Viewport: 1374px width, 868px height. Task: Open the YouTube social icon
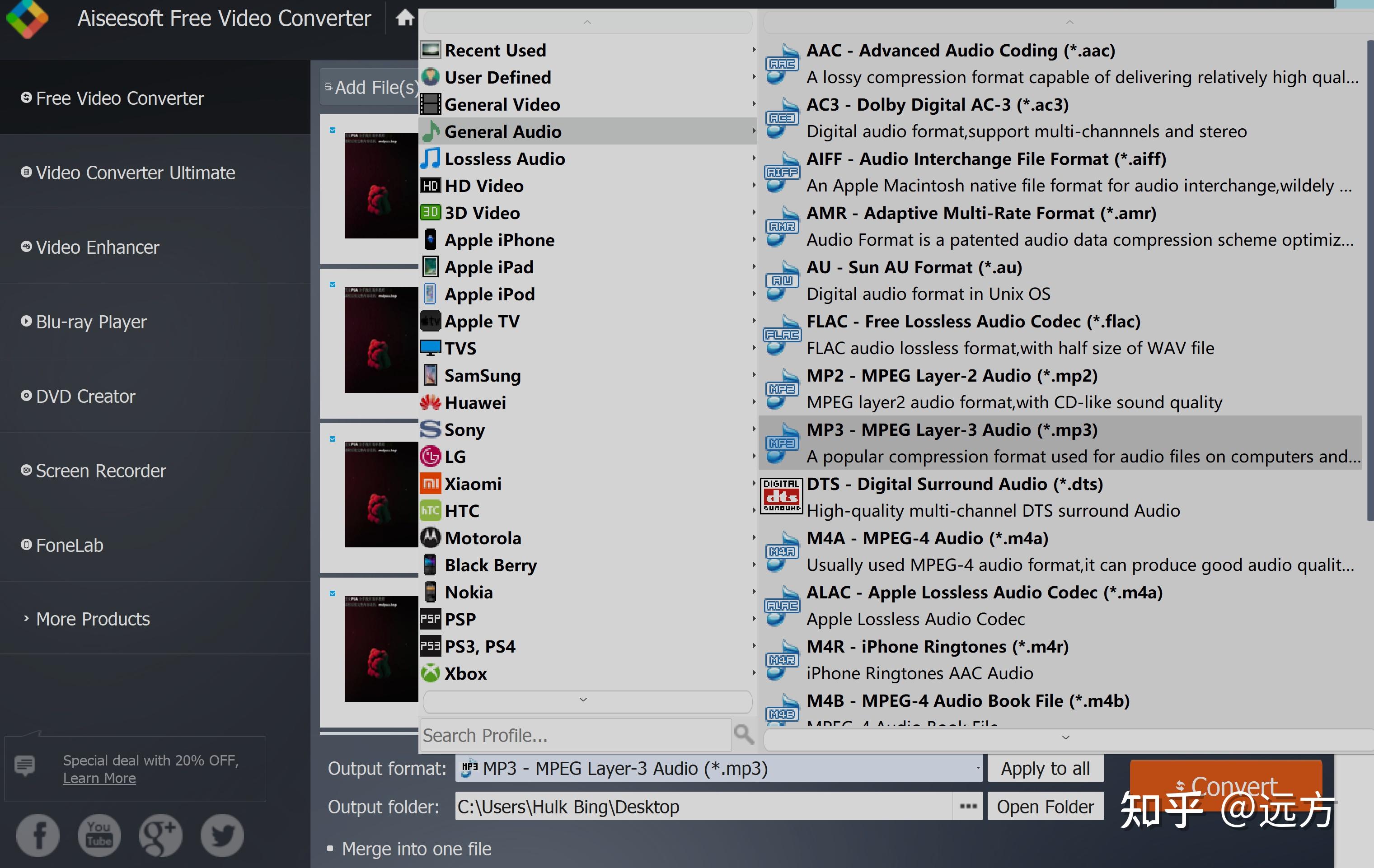click(98, 835)
